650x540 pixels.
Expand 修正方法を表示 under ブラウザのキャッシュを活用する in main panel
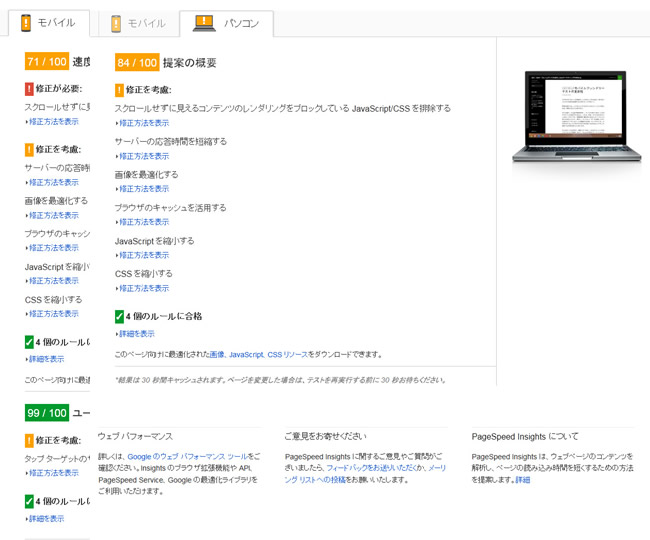143,222
